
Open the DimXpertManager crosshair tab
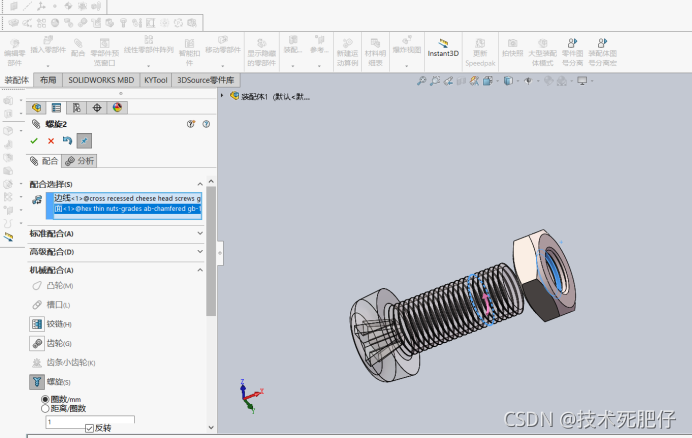pos(97,107)
